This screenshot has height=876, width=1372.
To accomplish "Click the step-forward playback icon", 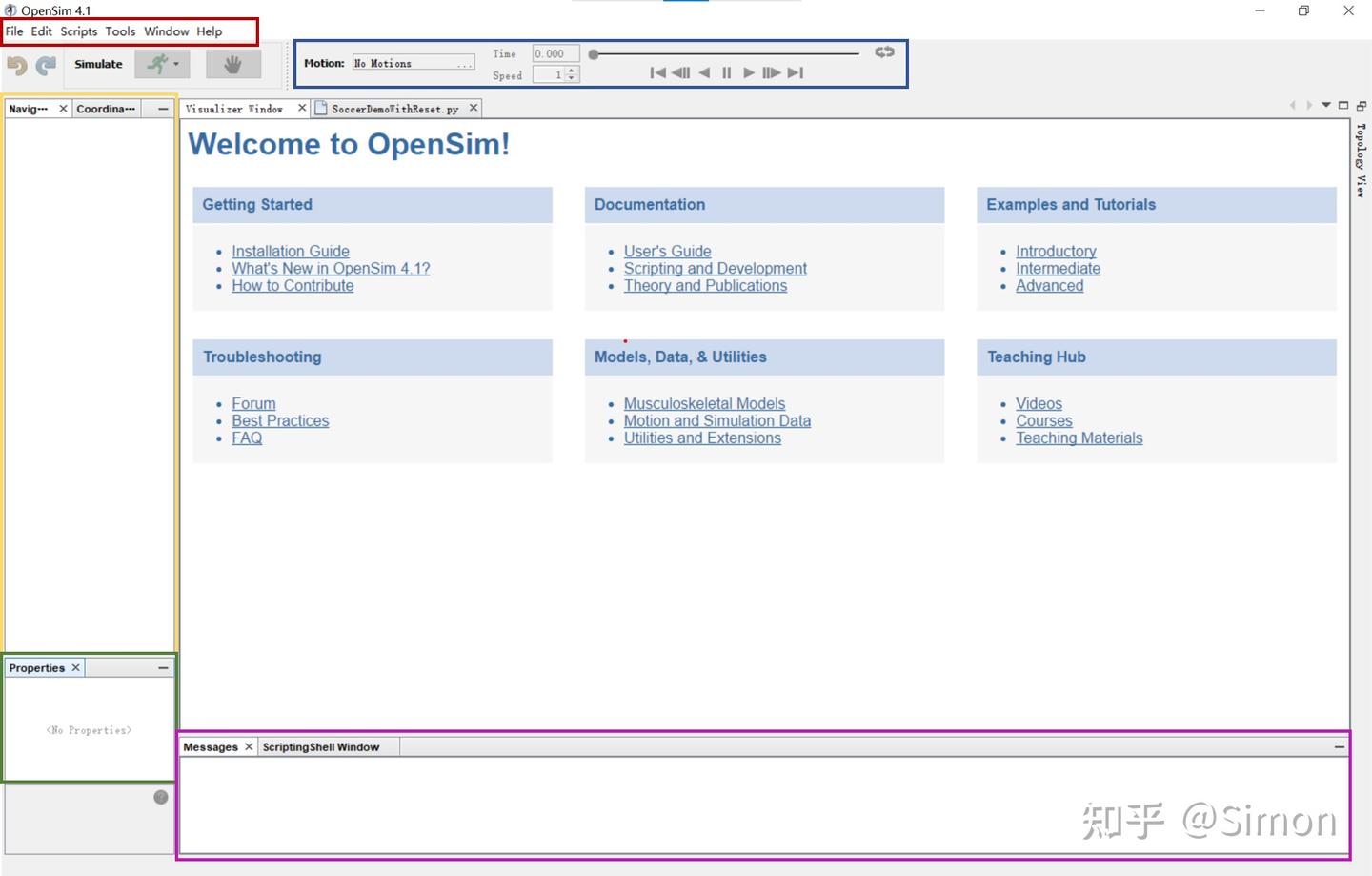I will 772,72.
